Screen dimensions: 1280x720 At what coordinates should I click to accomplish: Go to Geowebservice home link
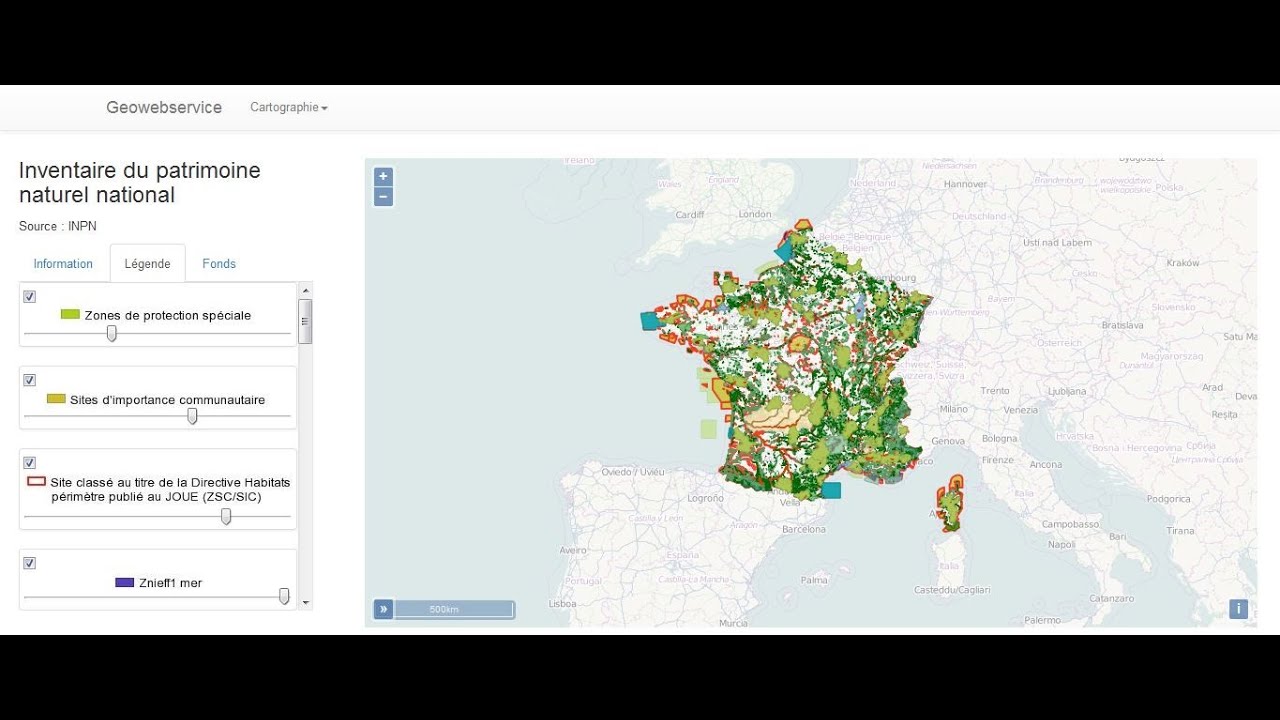click(164, 107)
